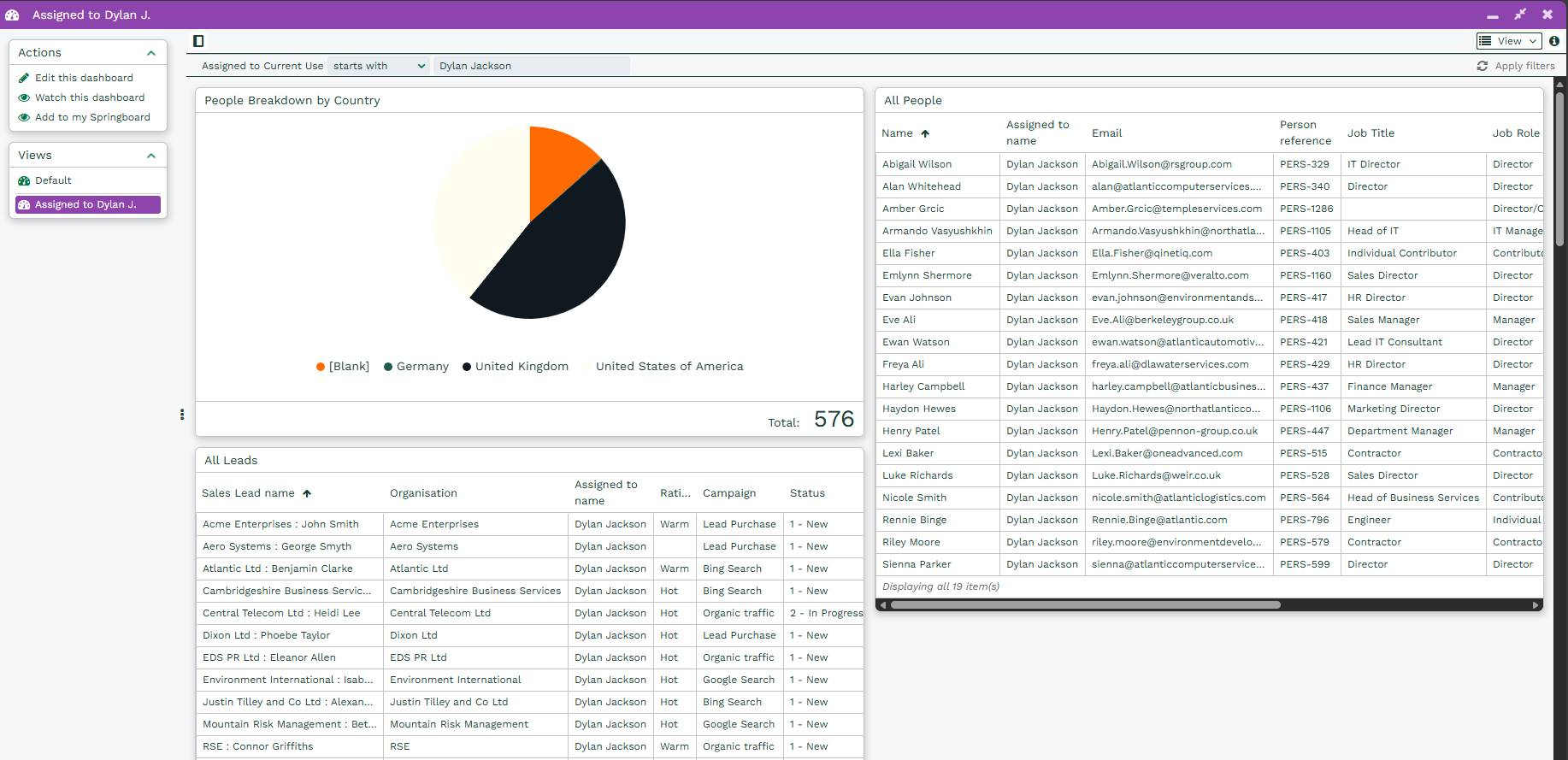Click the pencil icon for Edit this dashboard
Image resolution: width=1568 pixels, height=760 pixels.
pos(24,78)
